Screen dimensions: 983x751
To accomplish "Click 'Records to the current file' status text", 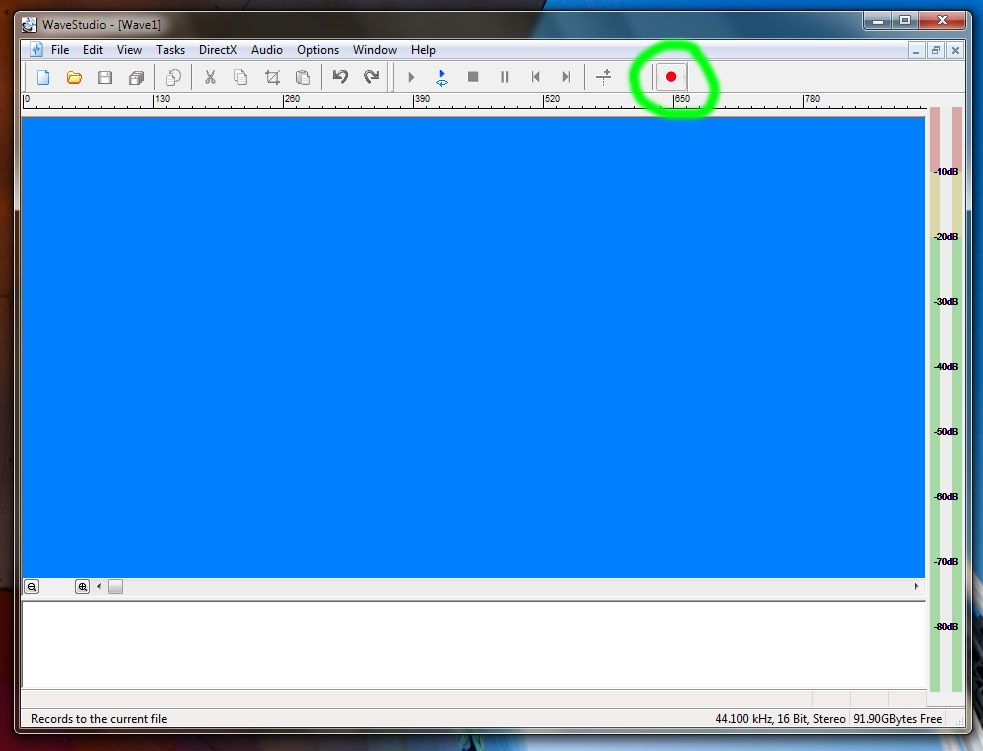I will pos(99,719).
